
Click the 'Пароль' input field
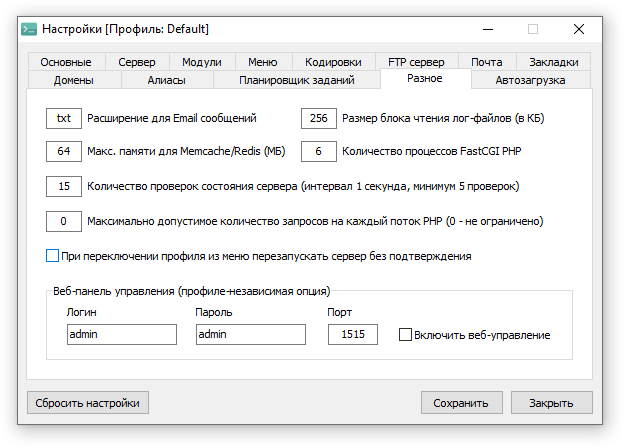[x=250, y=335]
